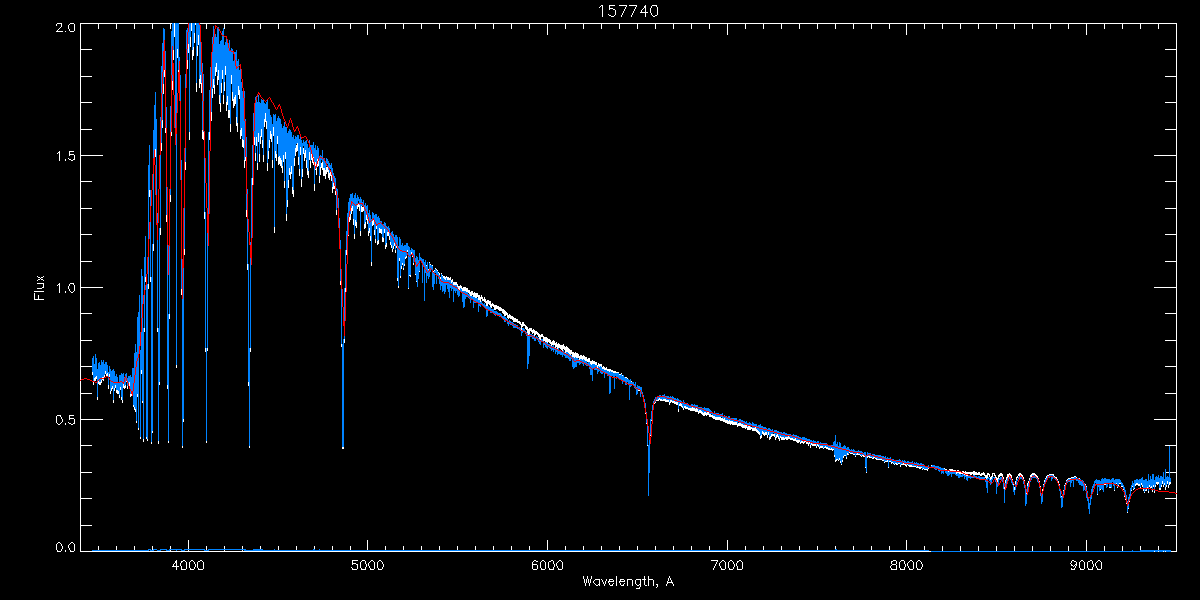Click the 5000 tick label on x-axis
The width and height of the screenshot is (1200, 600).
click(367, 566)
